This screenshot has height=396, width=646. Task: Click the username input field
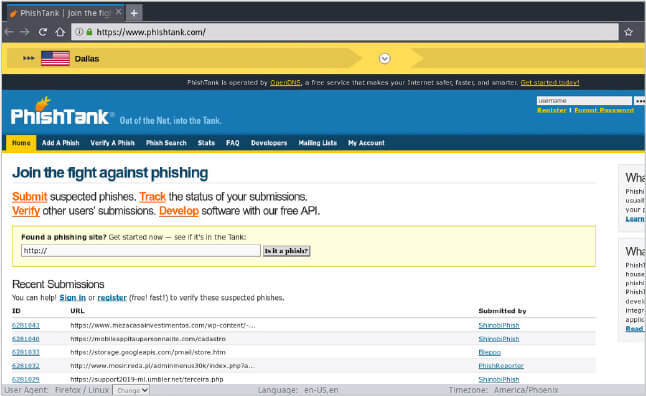(x=584, y=101)
